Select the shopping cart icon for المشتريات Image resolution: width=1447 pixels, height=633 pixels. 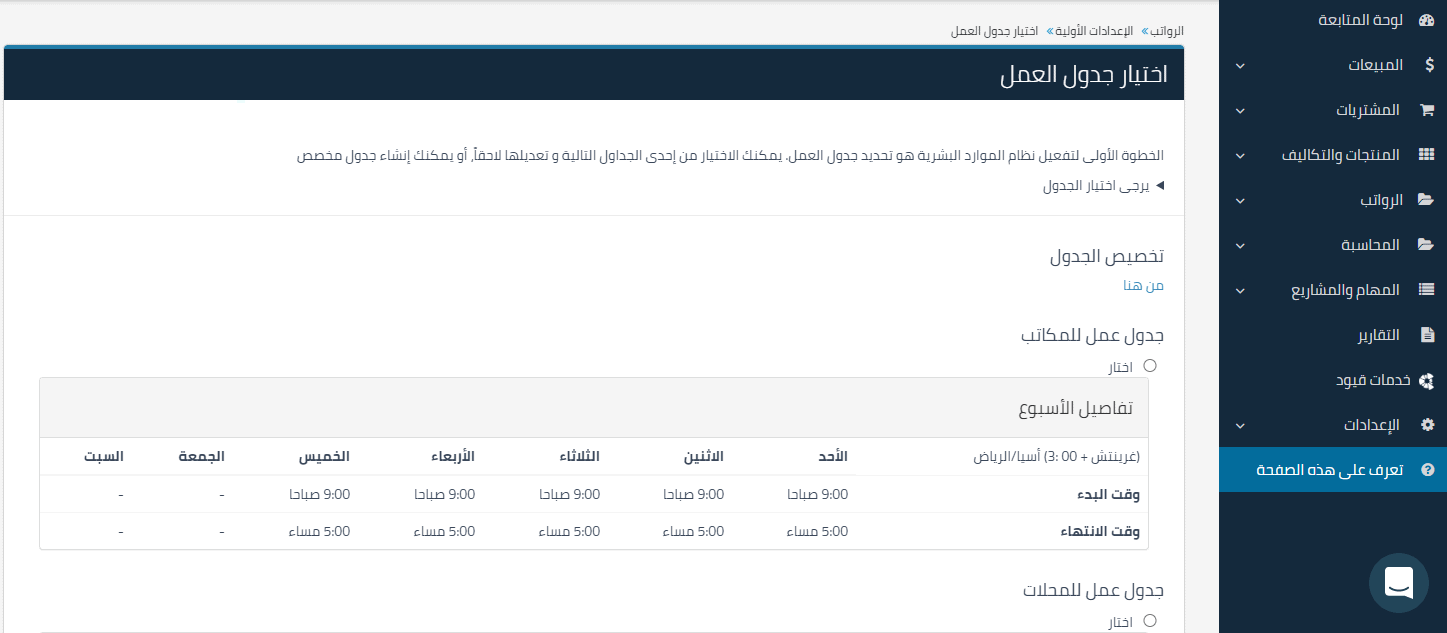click(x=1426, y=110)
